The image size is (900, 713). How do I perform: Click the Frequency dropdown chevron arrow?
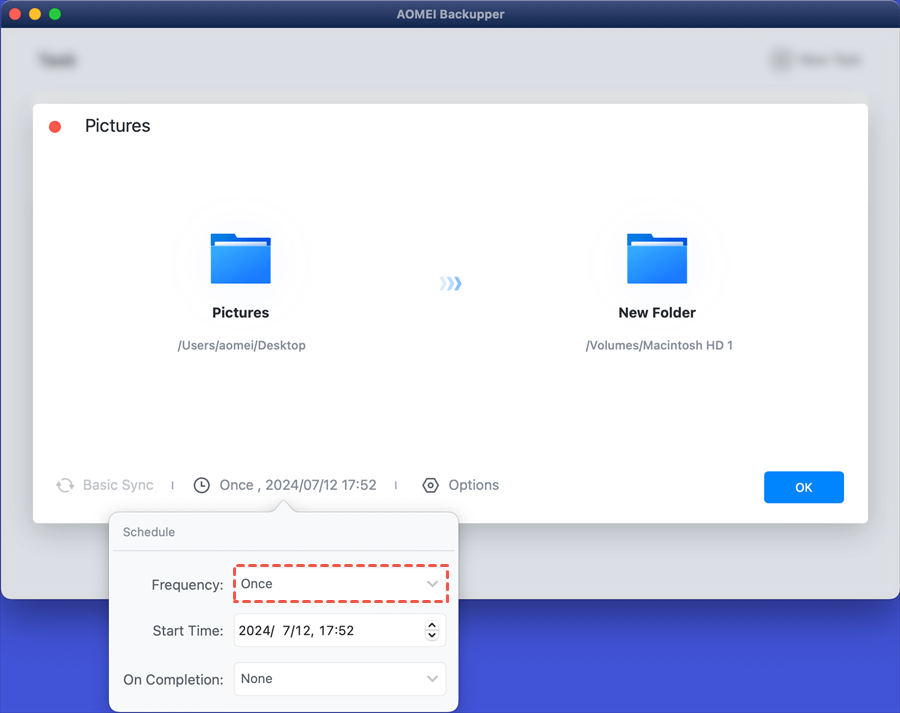432,584
